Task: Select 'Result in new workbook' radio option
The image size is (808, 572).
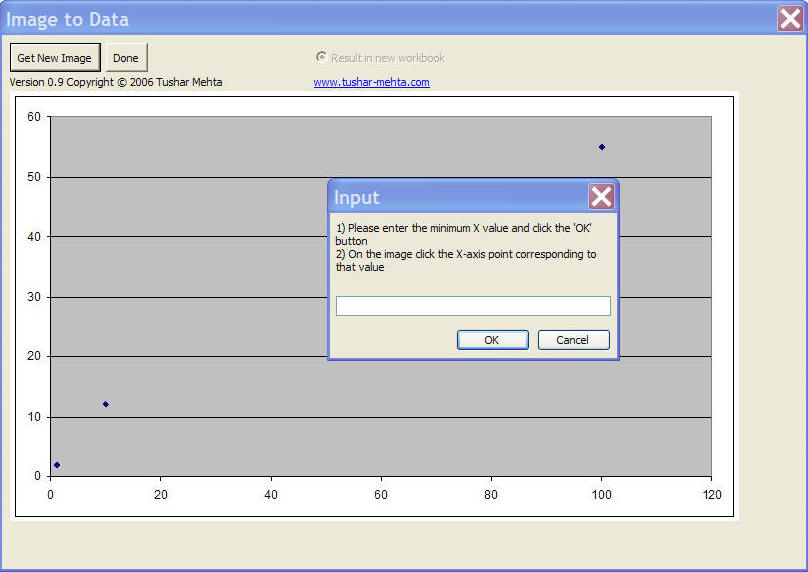Action: pyautogui.click(x=321, y=57)
